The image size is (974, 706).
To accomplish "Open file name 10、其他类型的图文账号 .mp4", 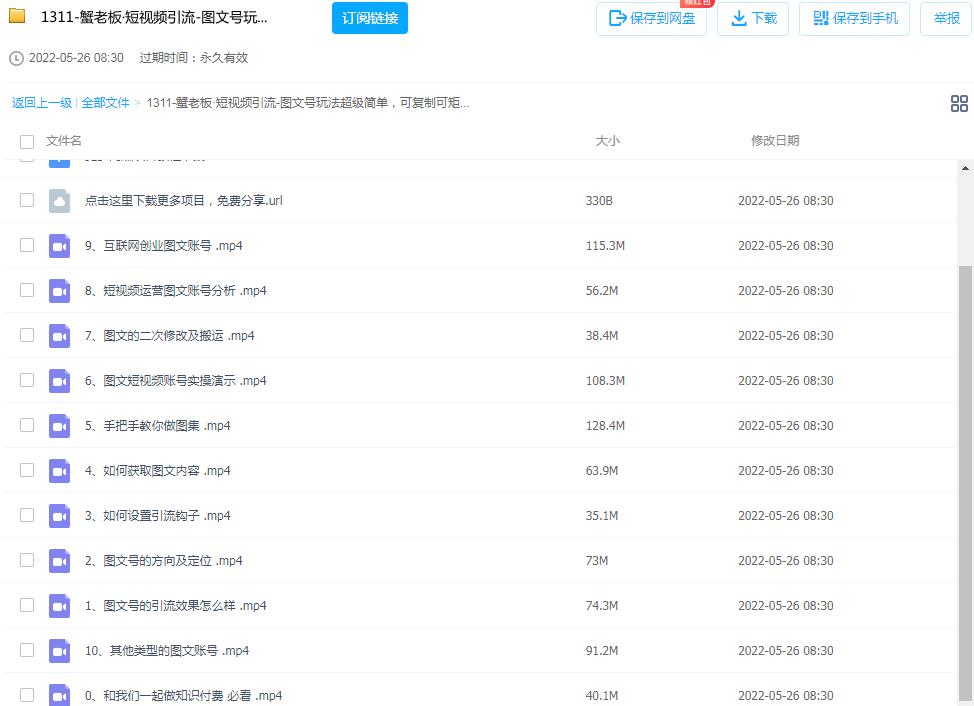I will pos(167,651).
